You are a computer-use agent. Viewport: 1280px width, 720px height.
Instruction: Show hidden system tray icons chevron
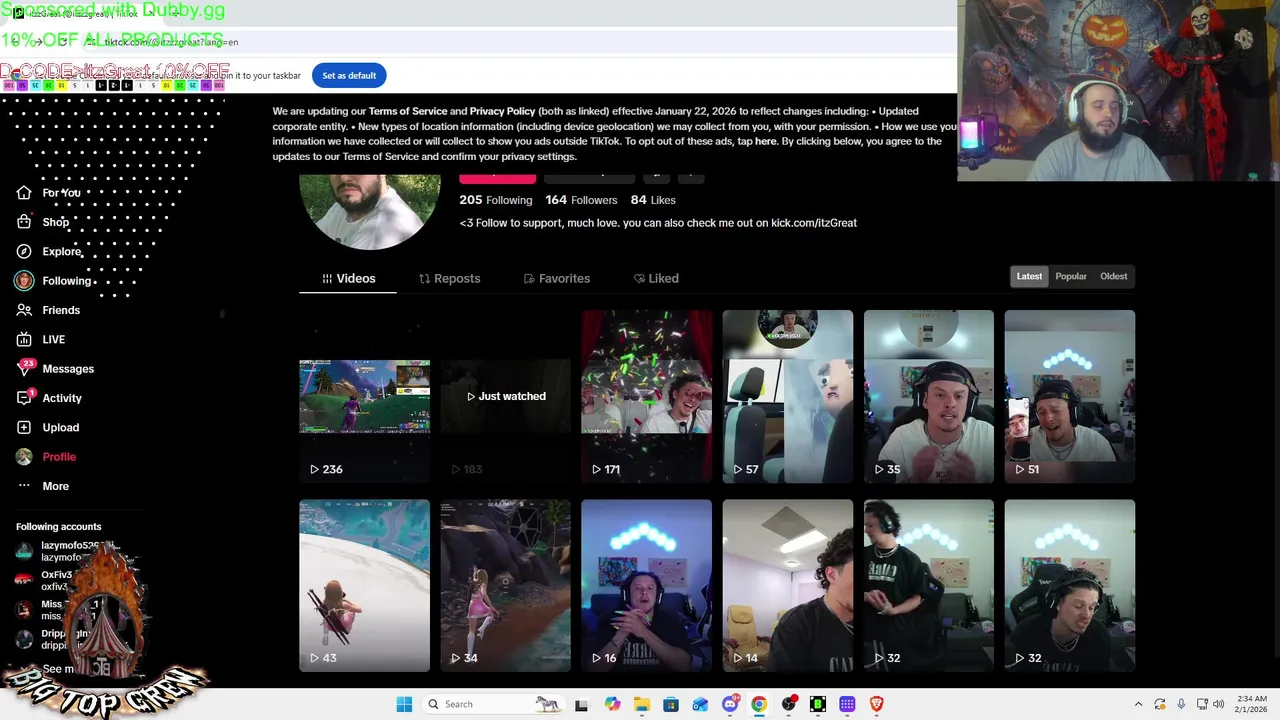[1138, 704]
